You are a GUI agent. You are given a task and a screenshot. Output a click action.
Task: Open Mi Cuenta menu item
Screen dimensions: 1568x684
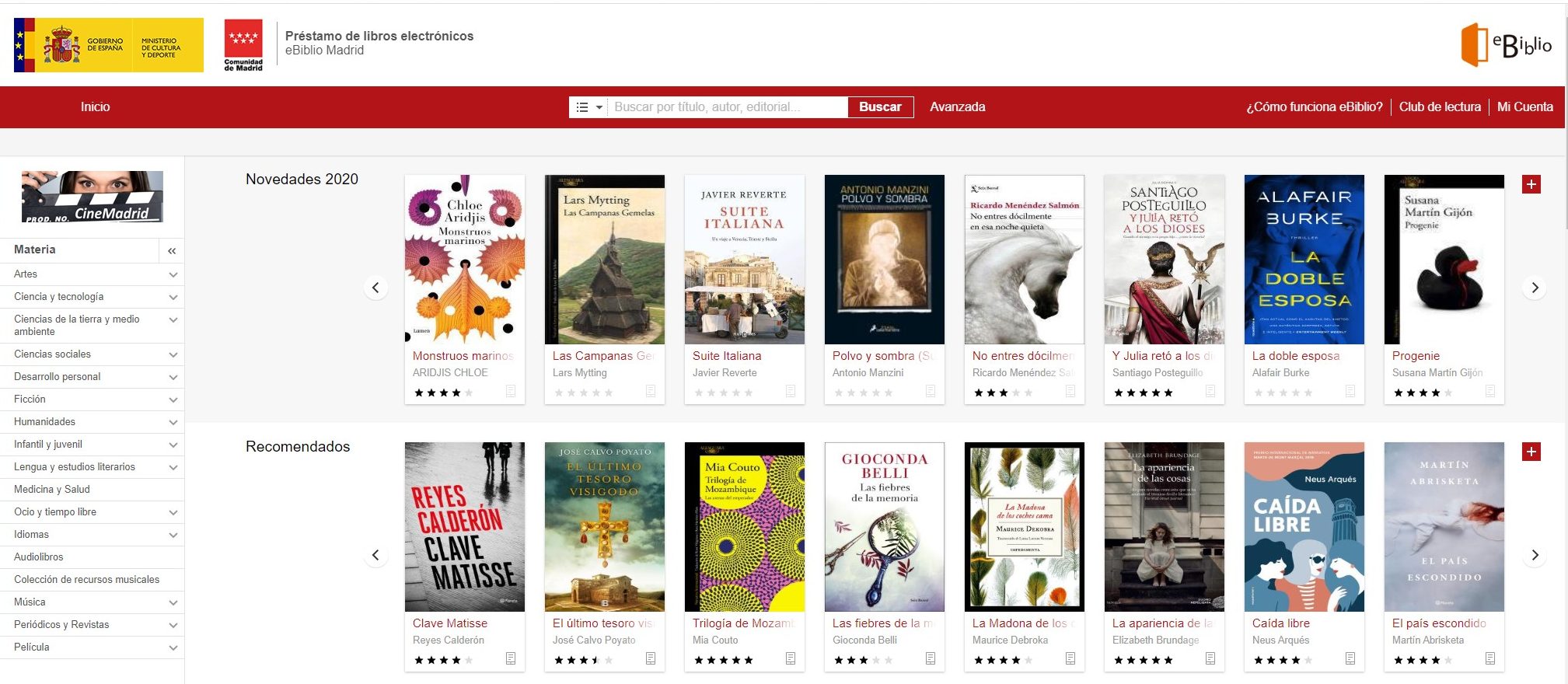coord(1524,106)
